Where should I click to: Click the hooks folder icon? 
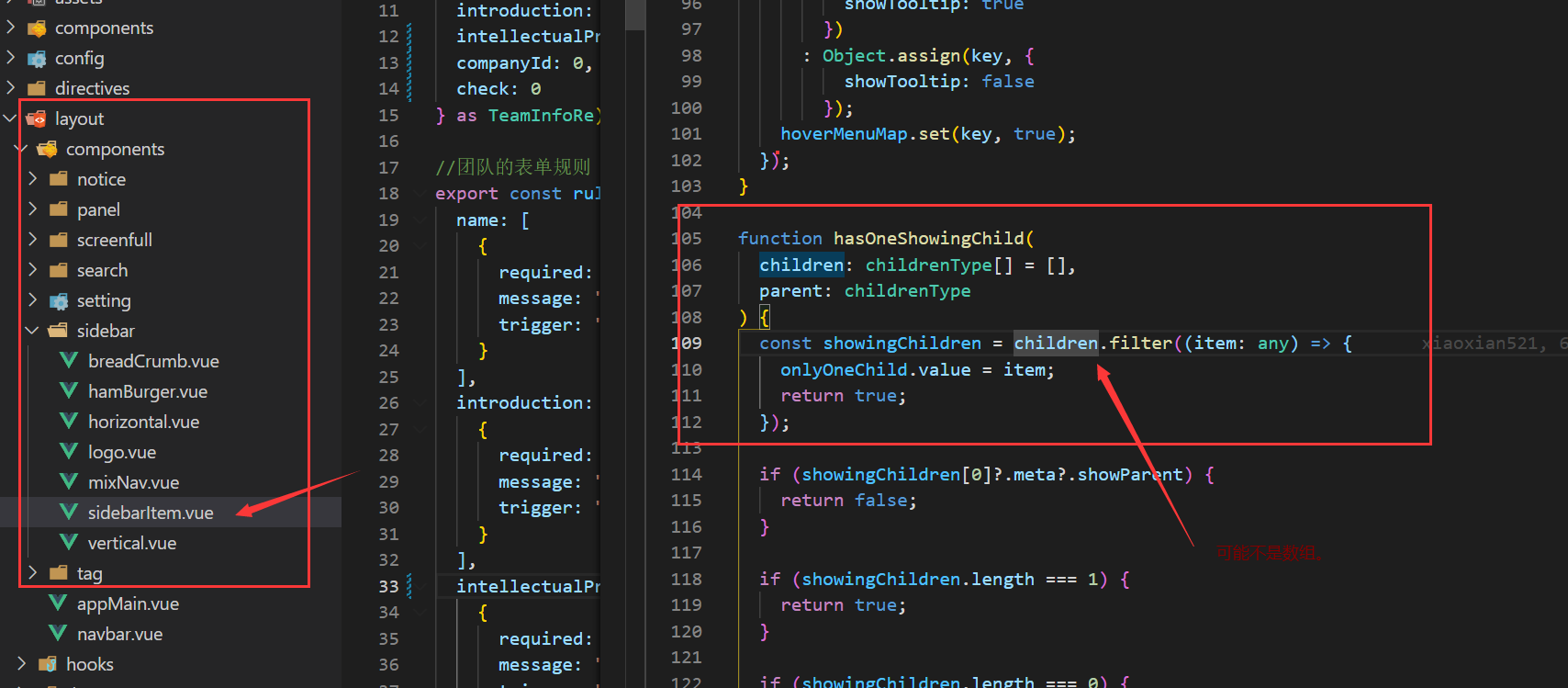click(x=48, y=664)
